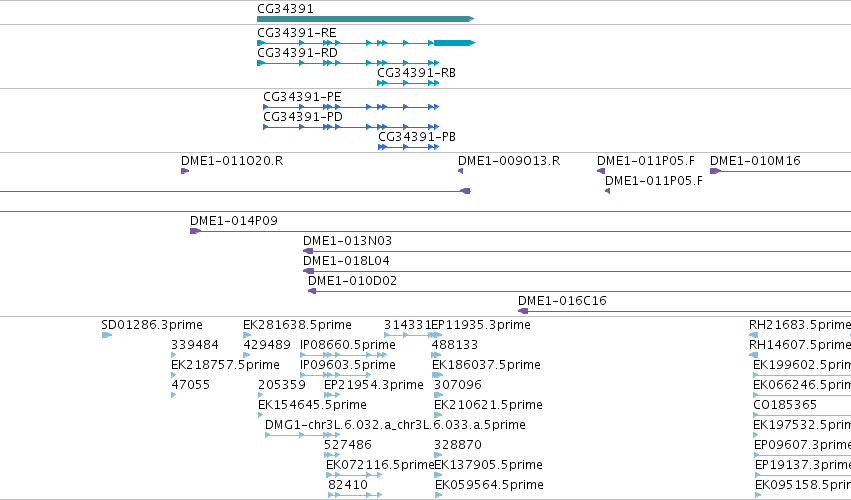Click the CO185365 EST label
The height and width of the screenshot is (500, 851).
[x=785, y=406]
